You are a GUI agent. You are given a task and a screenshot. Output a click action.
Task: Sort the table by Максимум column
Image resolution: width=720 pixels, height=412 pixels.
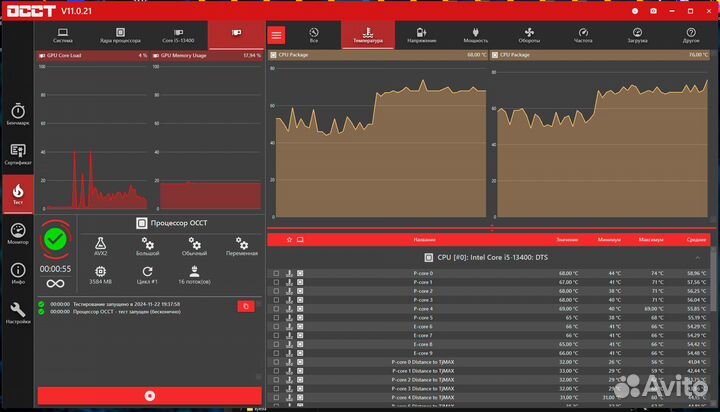(651, 240)
